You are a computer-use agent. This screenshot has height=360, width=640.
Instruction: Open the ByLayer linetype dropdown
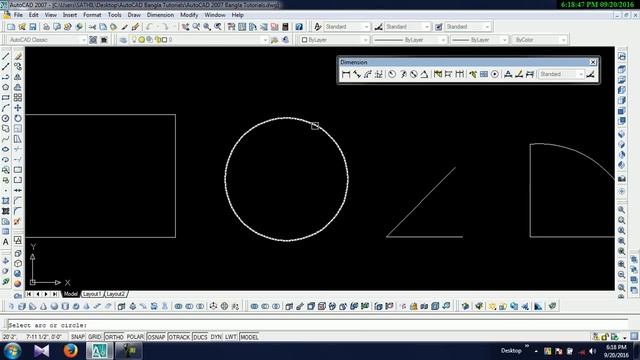coord(410,40)
